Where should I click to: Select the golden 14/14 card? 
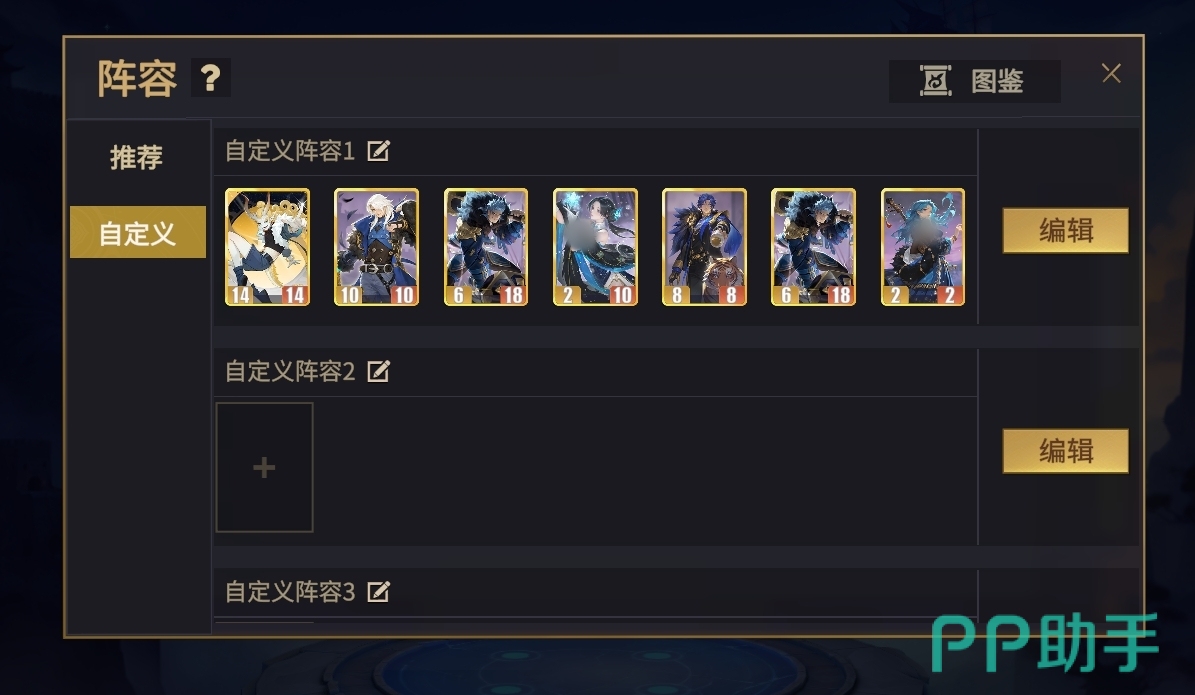(268, 247)
